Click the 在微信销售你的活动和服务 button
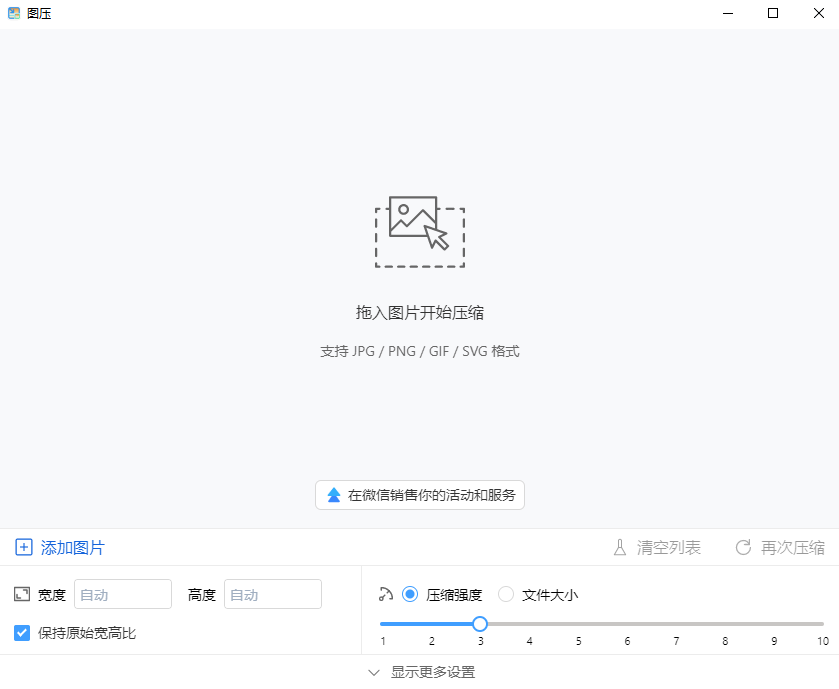This screenshot has width=839, height=689. pyautogui.click(x=419, y=494)
